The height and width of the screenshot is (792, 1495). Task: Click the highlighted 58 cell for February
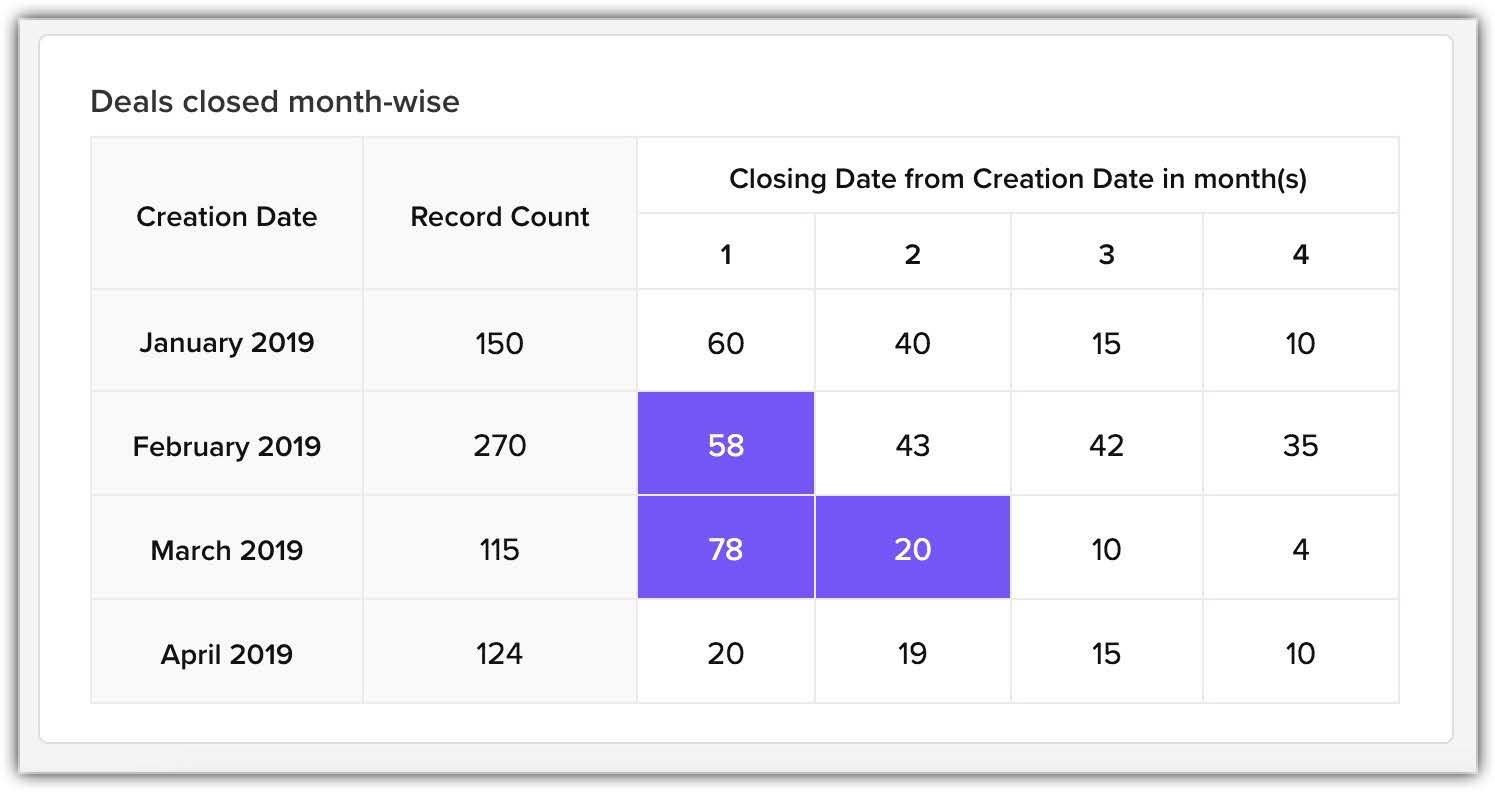click(x=726, y=444)
